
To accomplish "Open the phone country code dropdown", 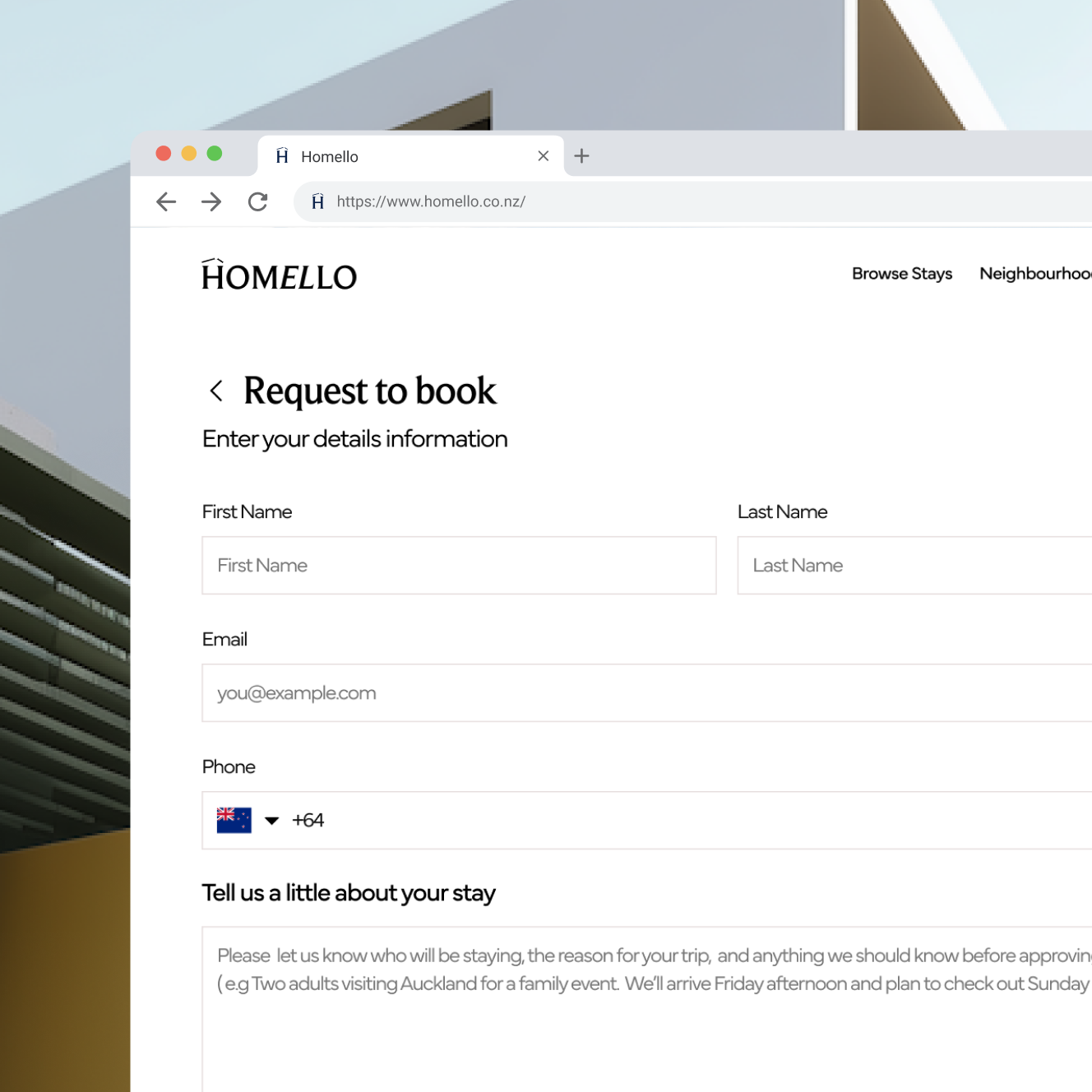I will point(271,821).
